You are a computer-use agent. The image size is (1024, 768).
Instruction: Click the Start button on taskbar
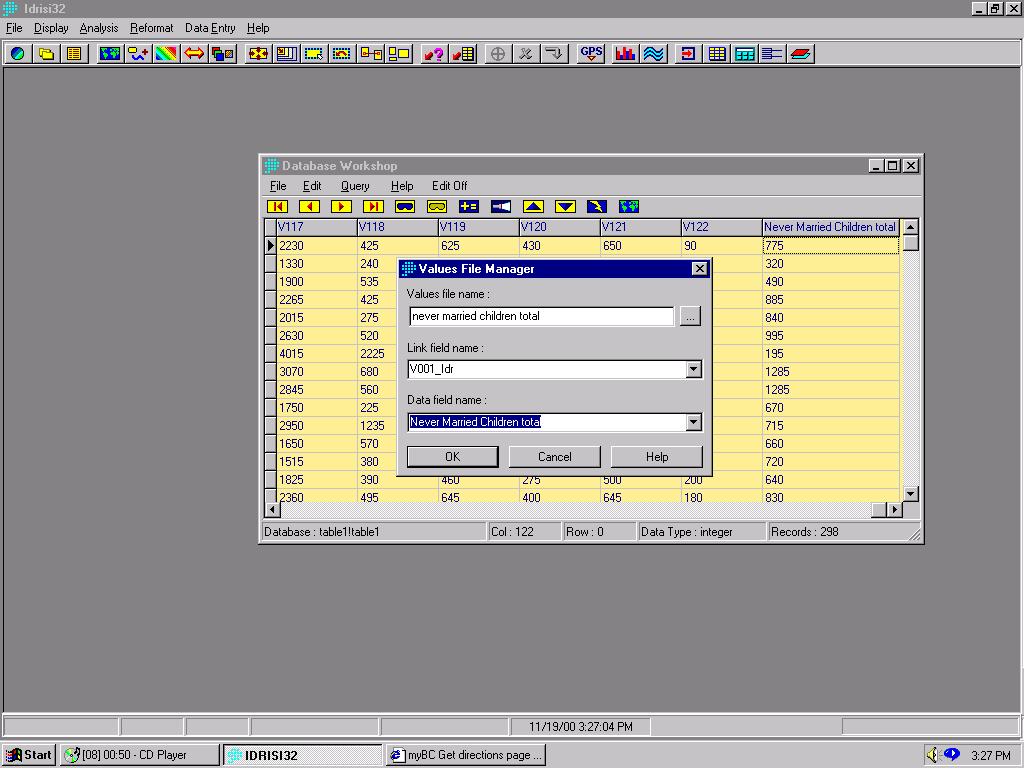tap(29, 755)
